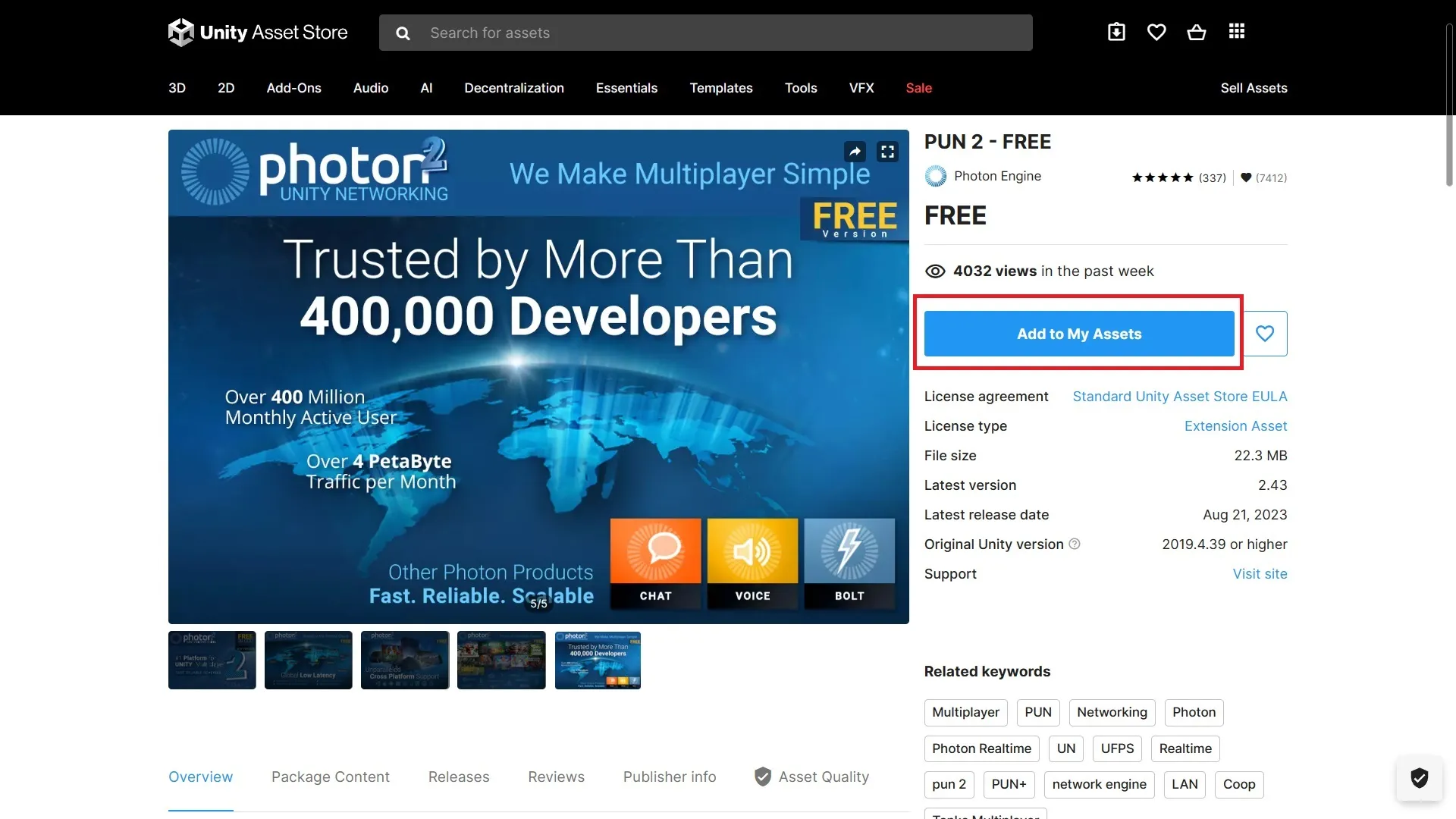Click the Photon keyword tag

(x=1194, y=712)
